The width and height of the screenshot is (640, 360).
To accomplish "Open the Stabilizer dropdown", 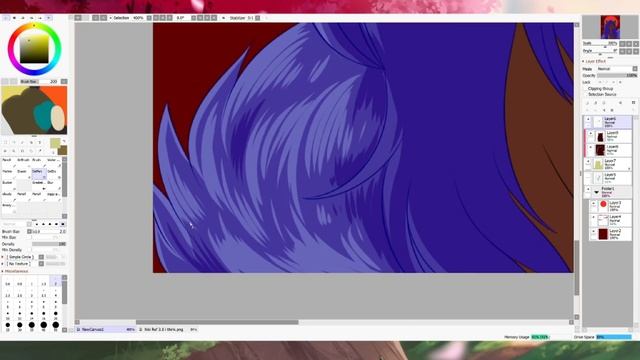I will [258, 18].
